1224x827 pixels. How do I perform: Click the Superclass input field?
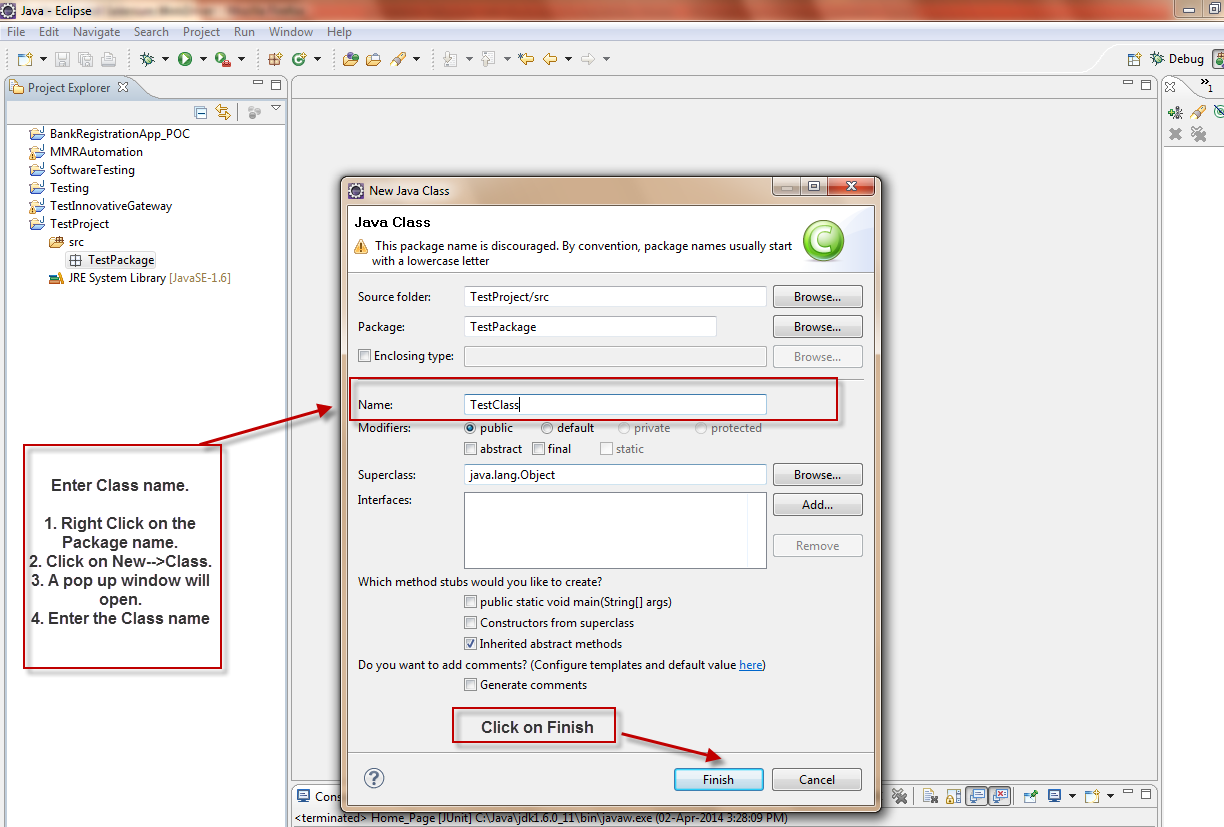coord(615,475)
